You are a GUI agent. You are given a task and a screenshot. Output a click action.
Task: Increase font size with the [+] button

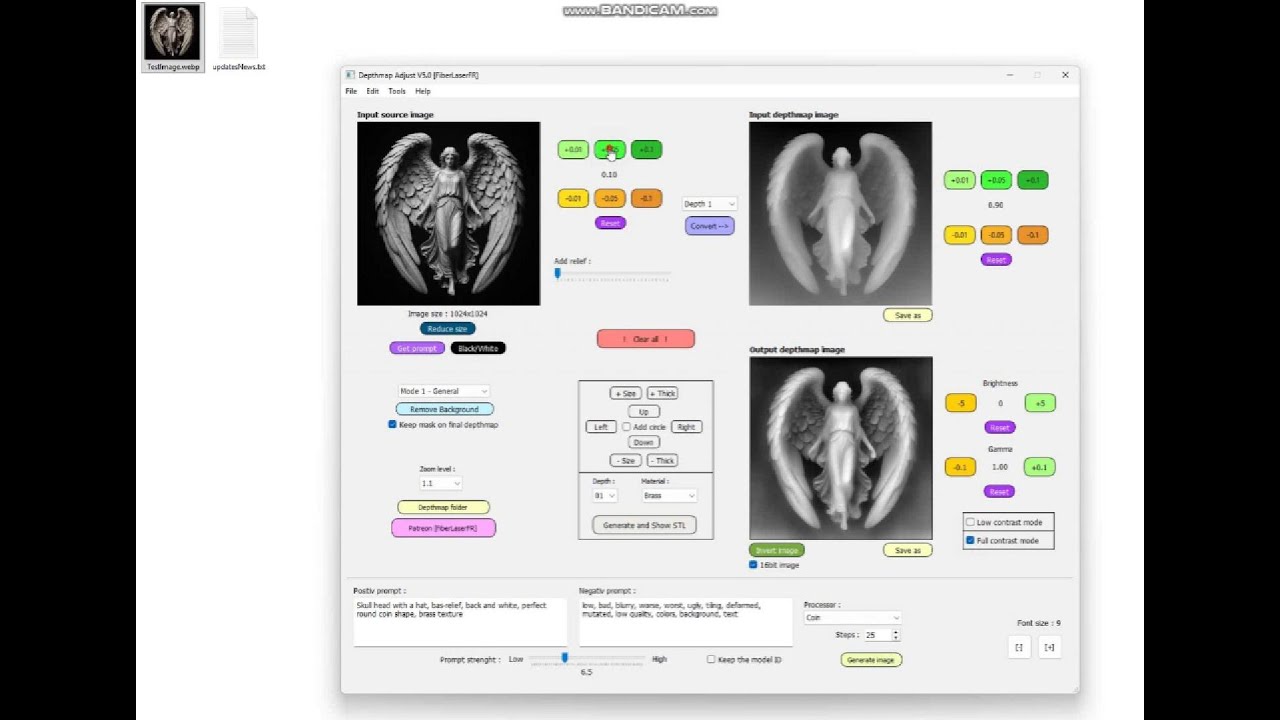pyautogui.click(x=1049, y=647)
